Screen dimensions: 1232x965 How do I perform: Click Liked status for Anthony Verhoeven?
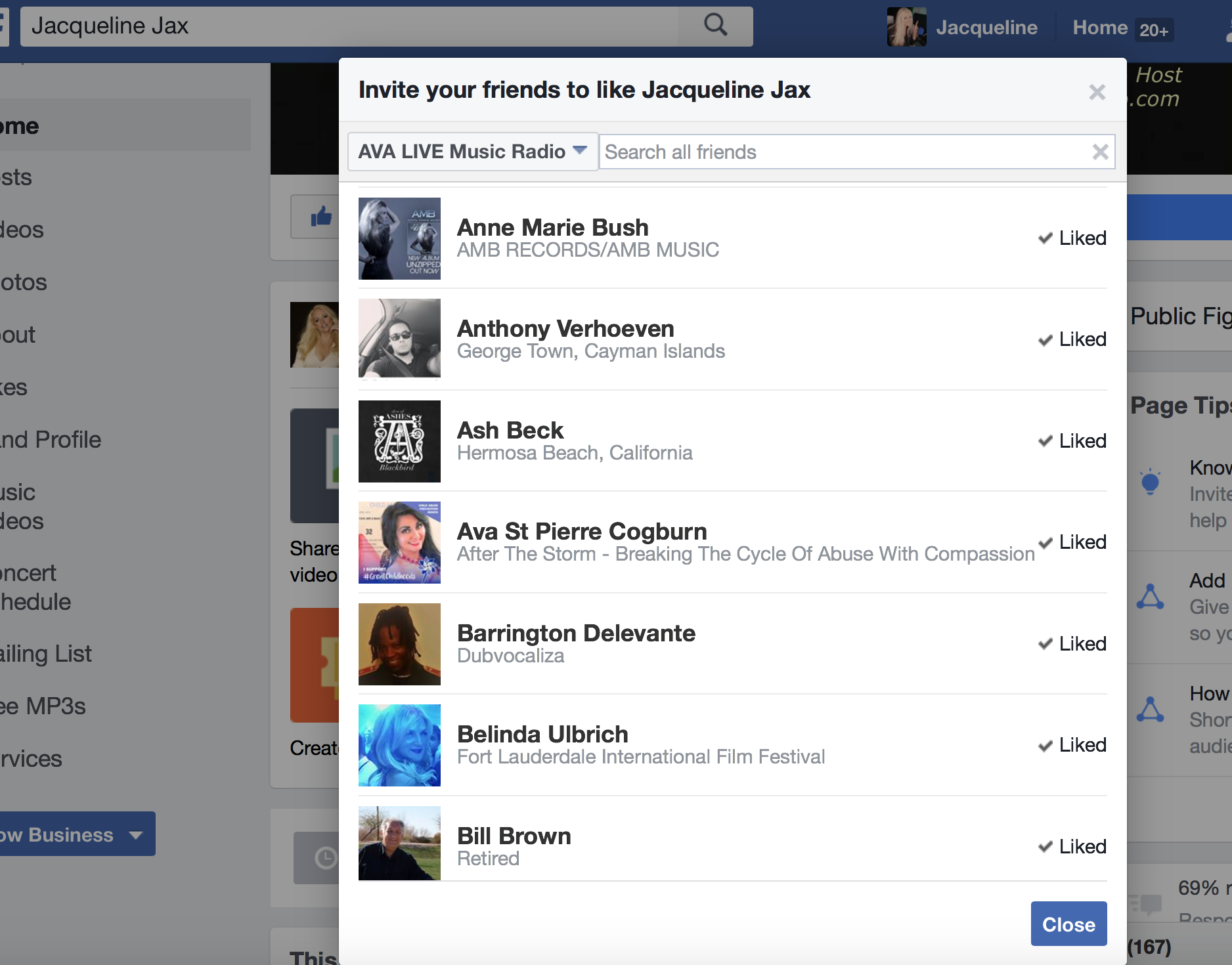tap(1072, 339)
